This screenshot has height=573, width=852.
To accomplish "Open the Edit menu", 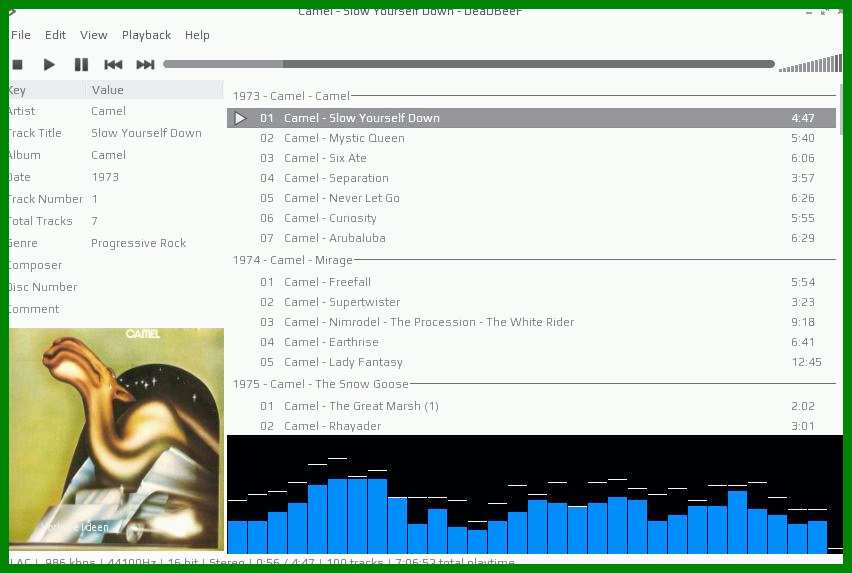I will [55, 35].
